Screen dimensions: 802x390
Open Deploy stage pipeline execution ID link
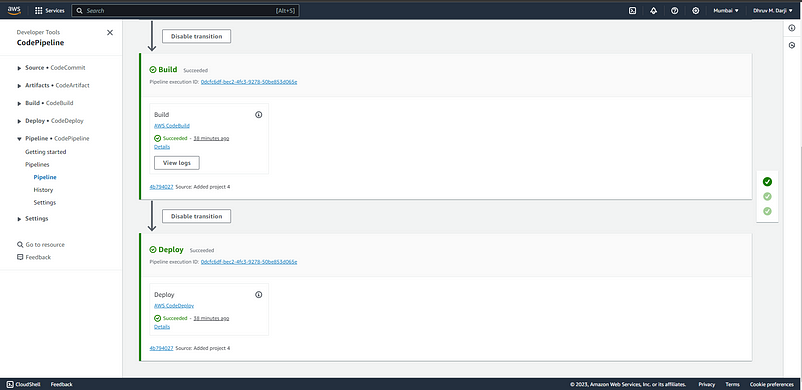tap(249, 262)
